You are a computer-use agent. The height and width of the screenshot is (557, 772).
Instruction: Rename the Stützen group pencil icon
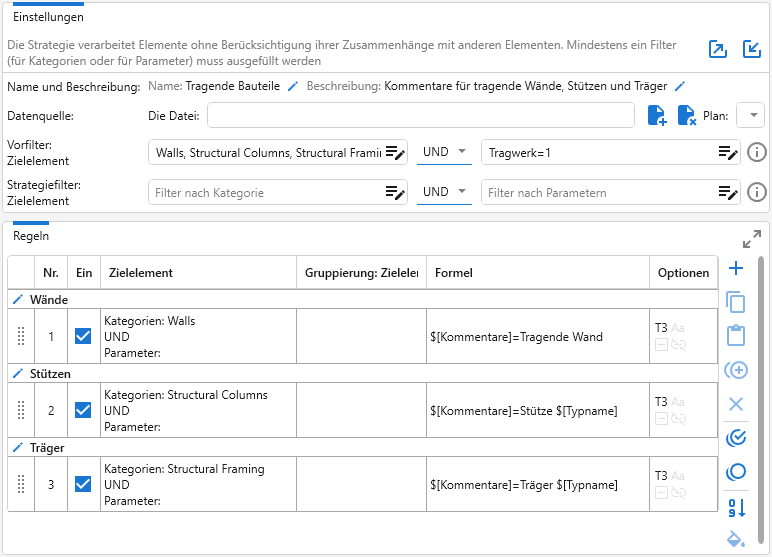[18, 373]
